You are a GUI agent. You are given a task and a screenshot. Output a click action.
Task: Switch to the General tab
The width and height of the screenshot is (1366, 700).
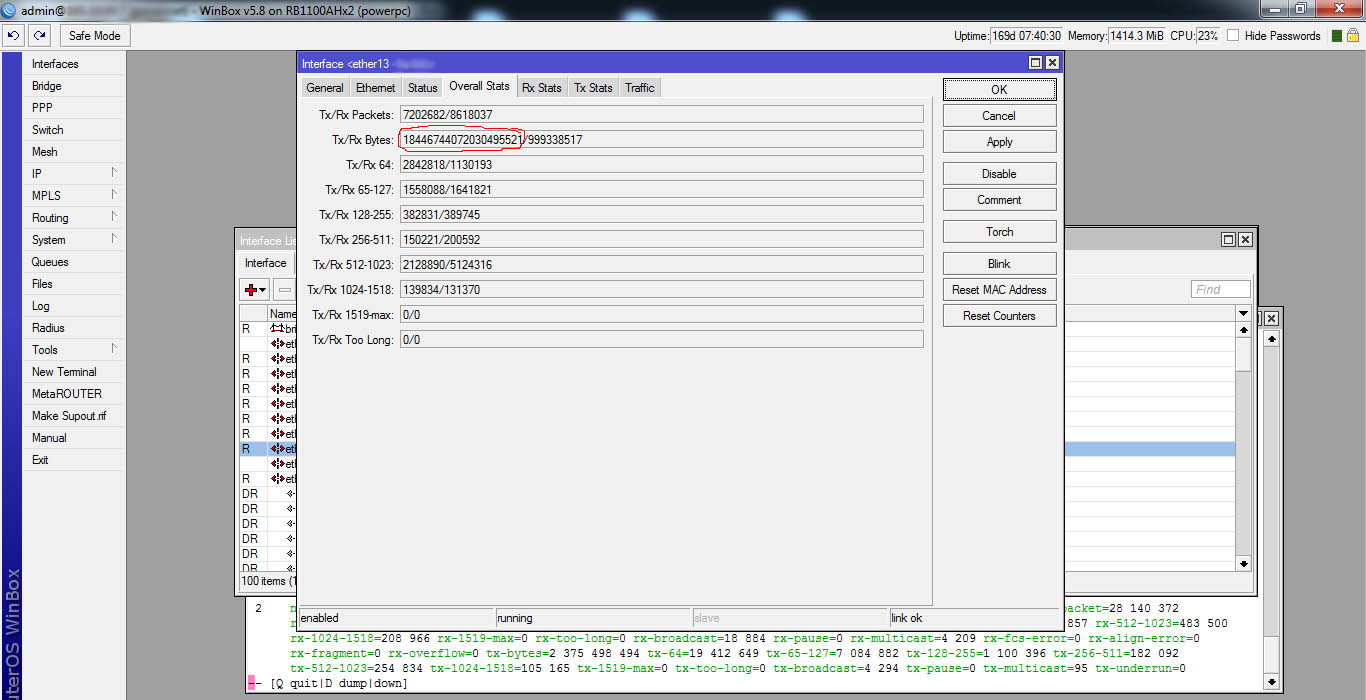click(325, 88)
